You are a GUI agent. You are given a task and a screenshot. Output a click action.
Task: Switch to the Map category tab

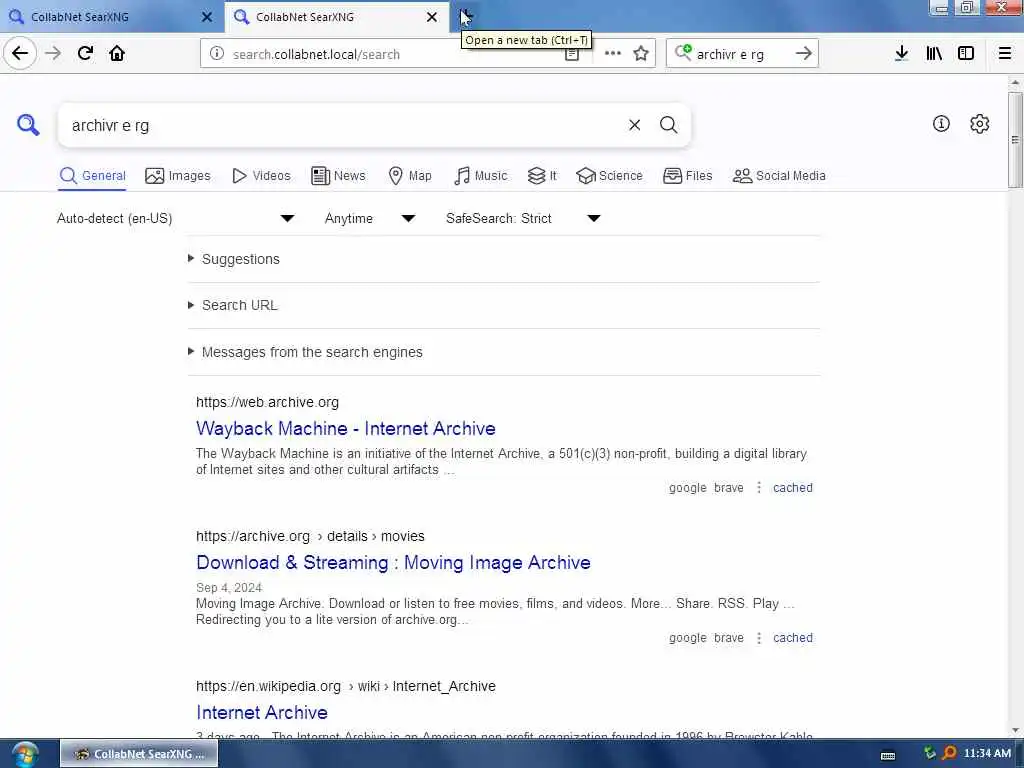pyautogui.click(x=410, y=176)
